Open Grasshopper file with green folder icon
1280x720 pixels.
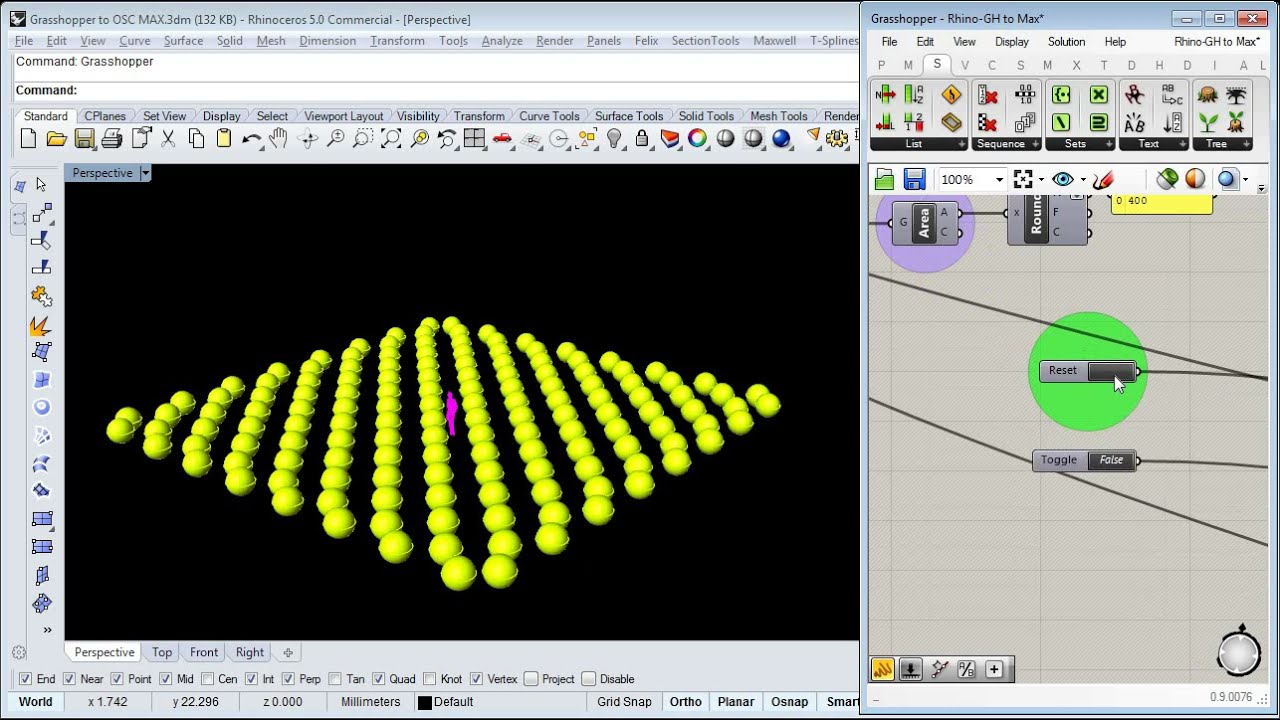coord(884,179)
